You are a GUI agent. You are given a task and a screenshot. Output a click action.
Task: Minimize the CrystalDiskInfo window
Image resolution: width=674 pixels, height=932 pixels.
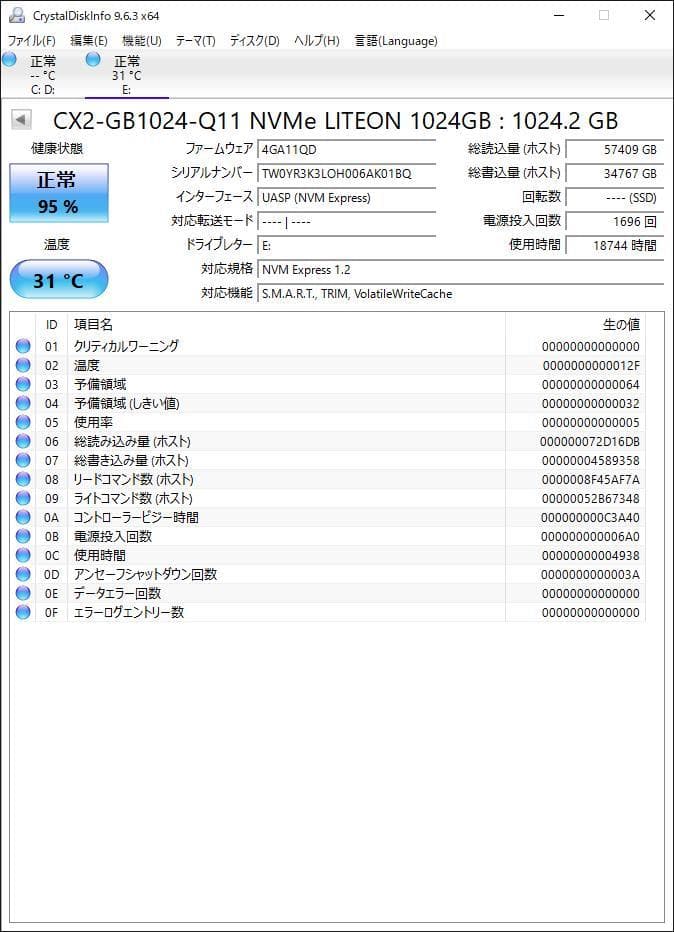[559, 15]
